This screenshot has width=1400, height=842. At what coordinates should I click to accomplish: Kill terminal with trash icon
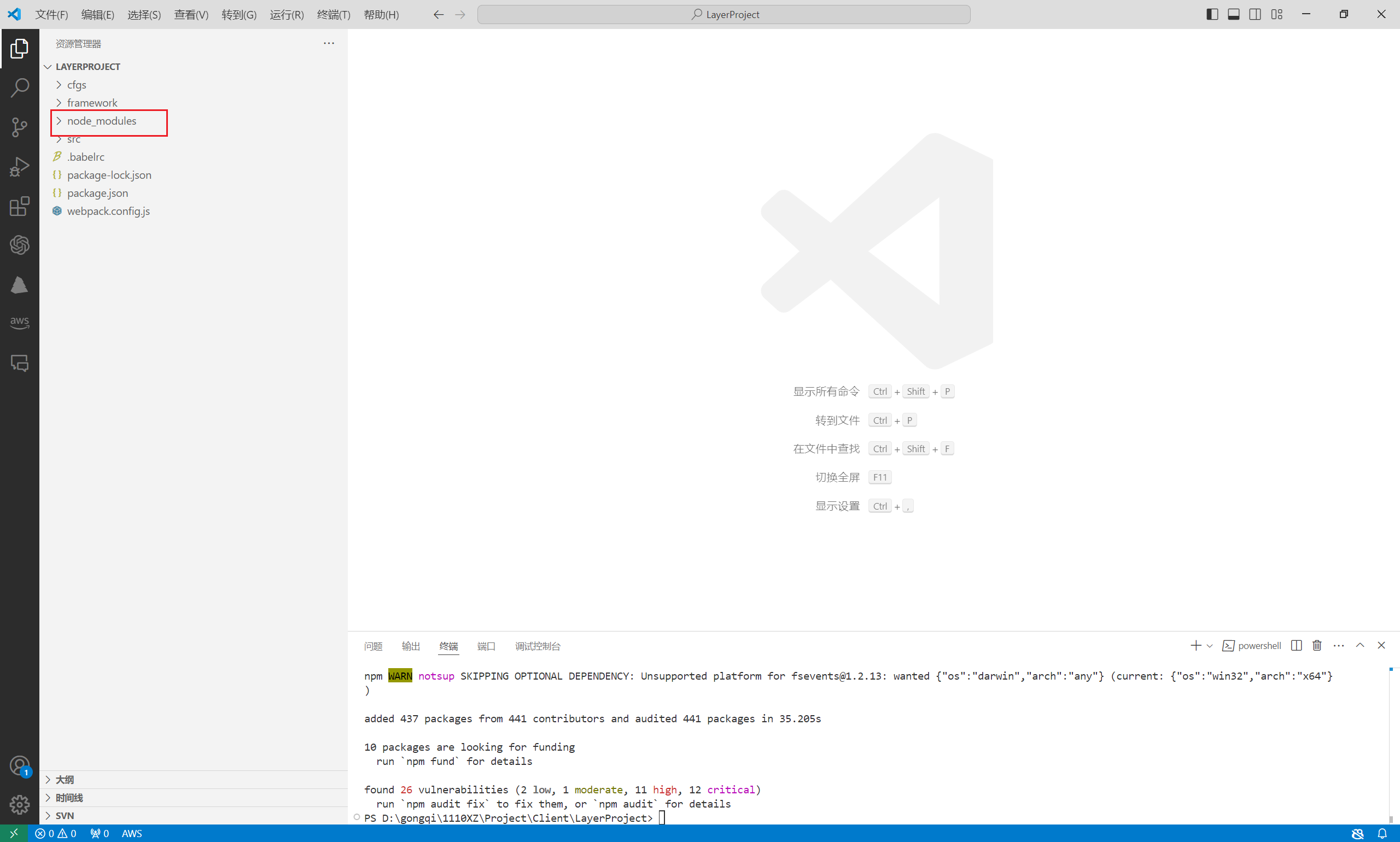pos(1317,646)
